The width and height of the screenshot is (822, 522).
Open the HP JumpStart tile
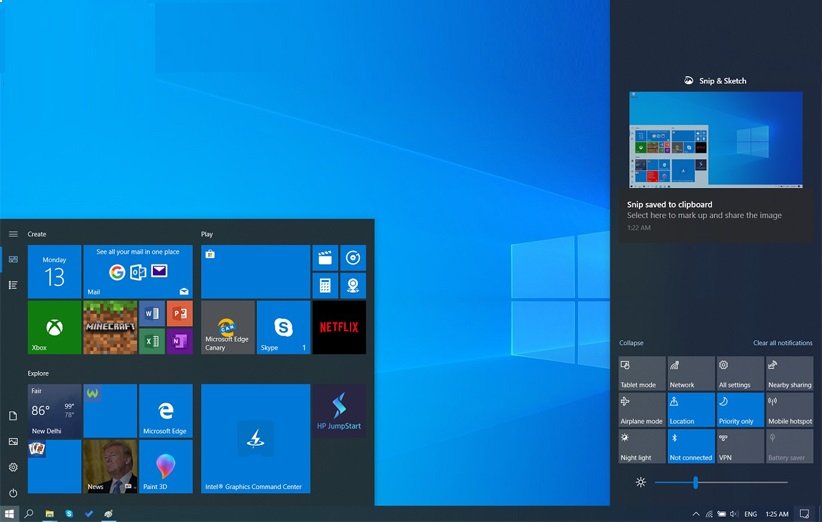(339, 411)
